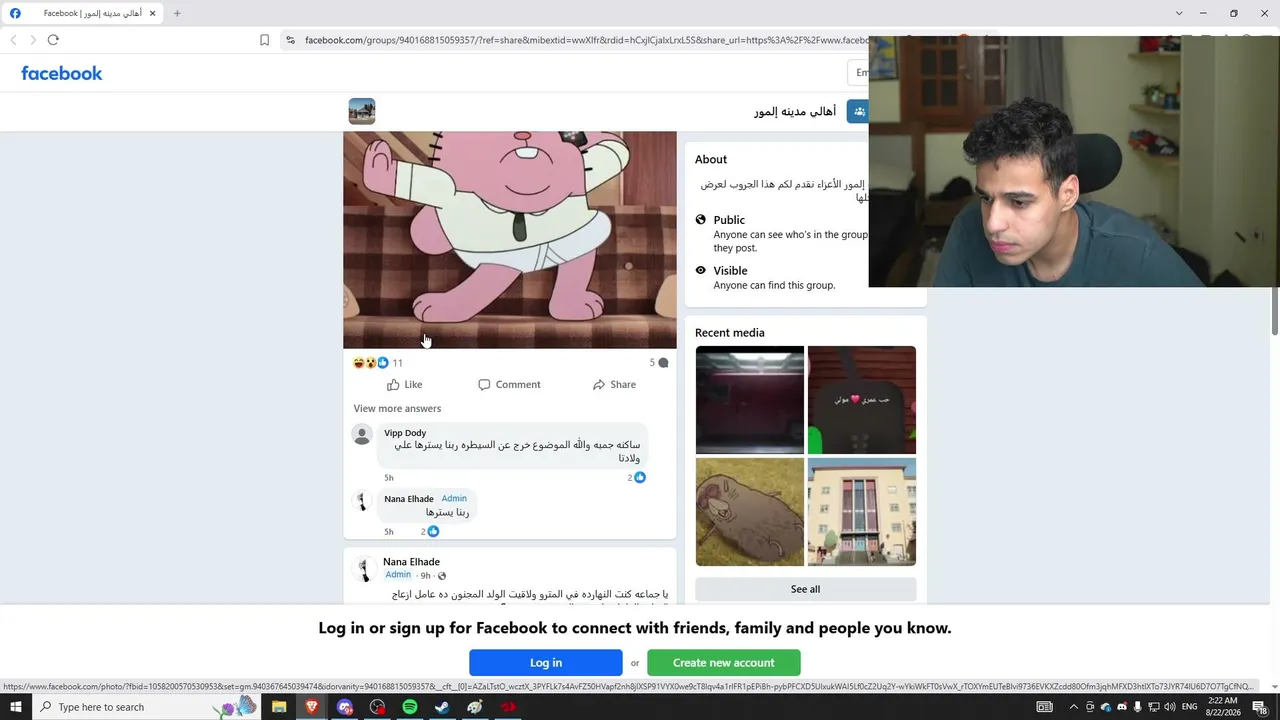
Task: Open the 5 comments count on post
Action: [x=658, y=363]
